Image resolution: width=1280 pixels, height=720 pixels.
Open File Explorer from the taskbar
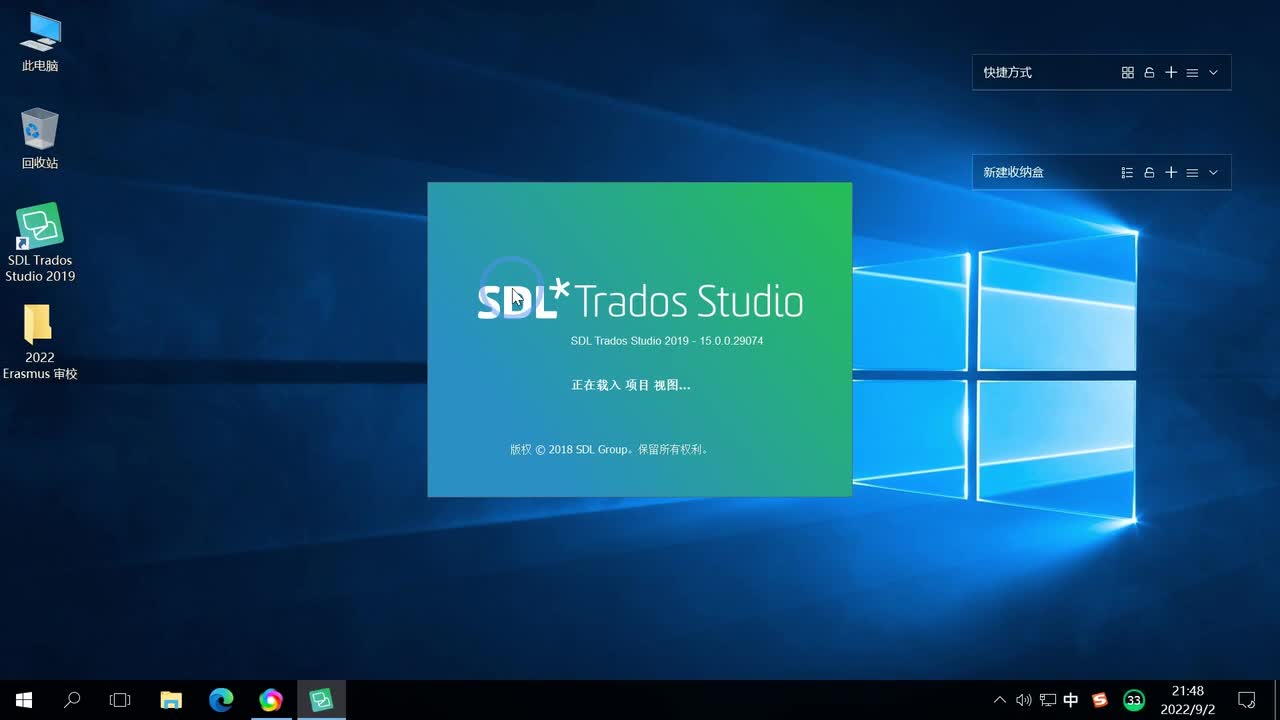click(x=172, y=700)
